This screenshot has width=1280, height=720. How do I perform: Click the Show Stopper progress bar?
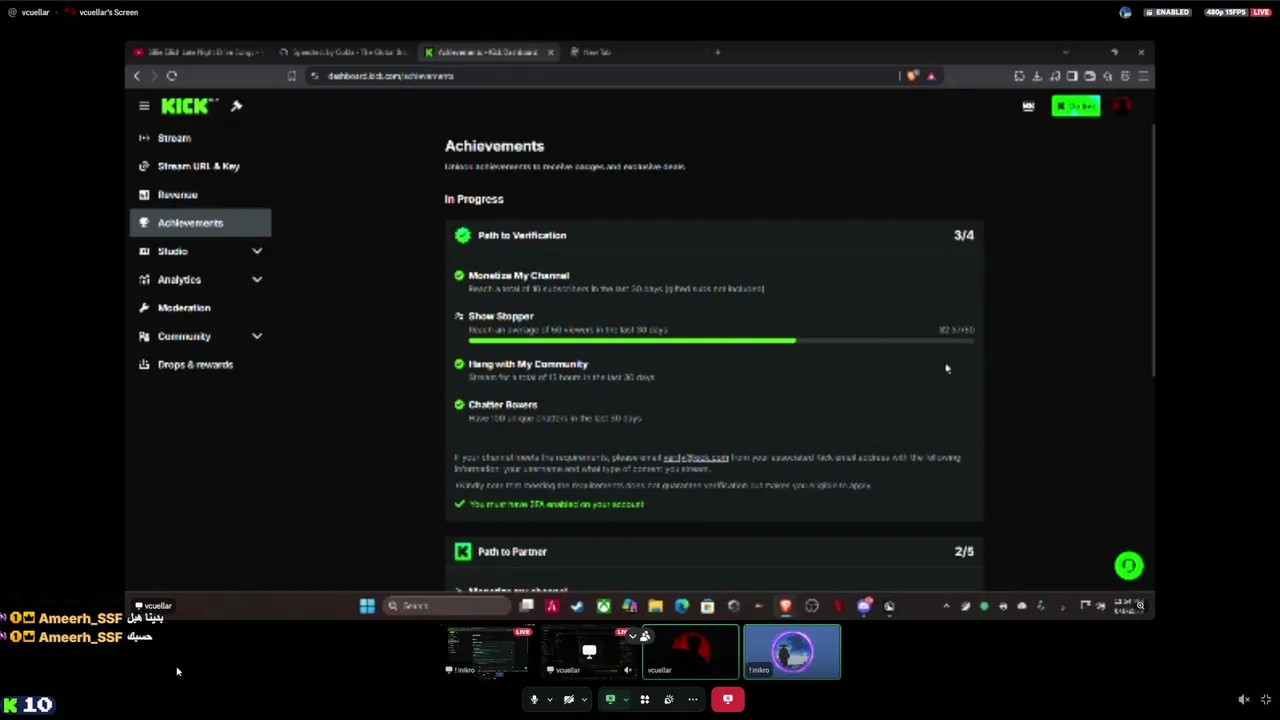(x=721, y=341)
